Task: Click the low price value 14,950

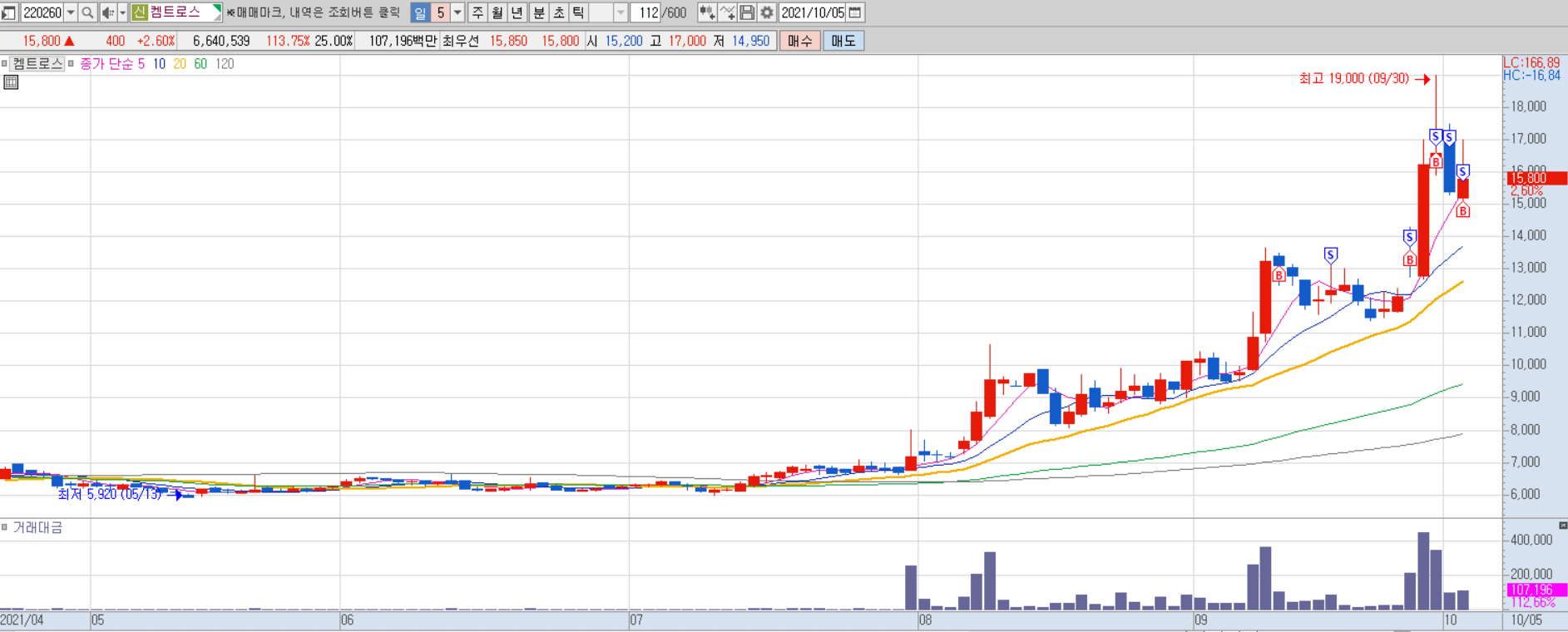Action: point(750,41)
